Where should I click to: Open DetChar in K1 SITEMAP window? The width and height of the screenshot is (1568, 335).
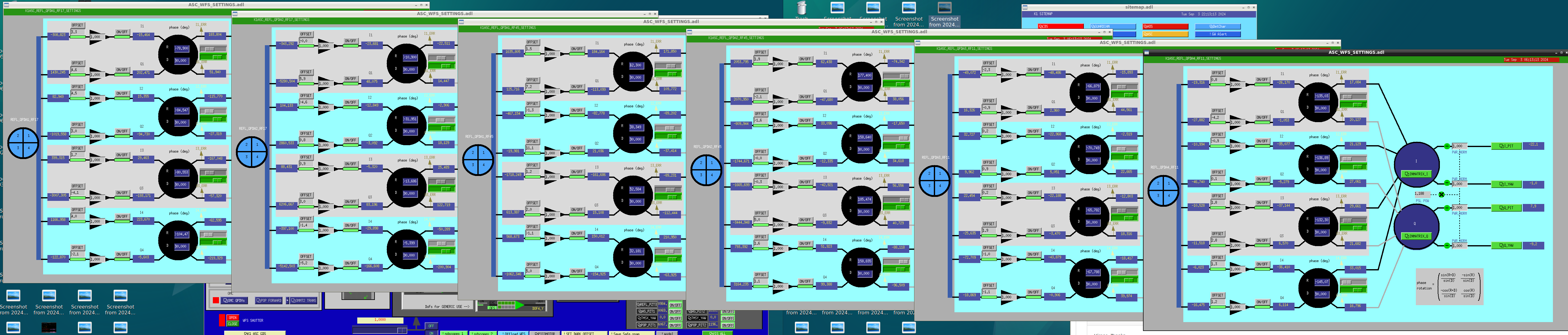pyautogui.click(x=1219, y=27)
